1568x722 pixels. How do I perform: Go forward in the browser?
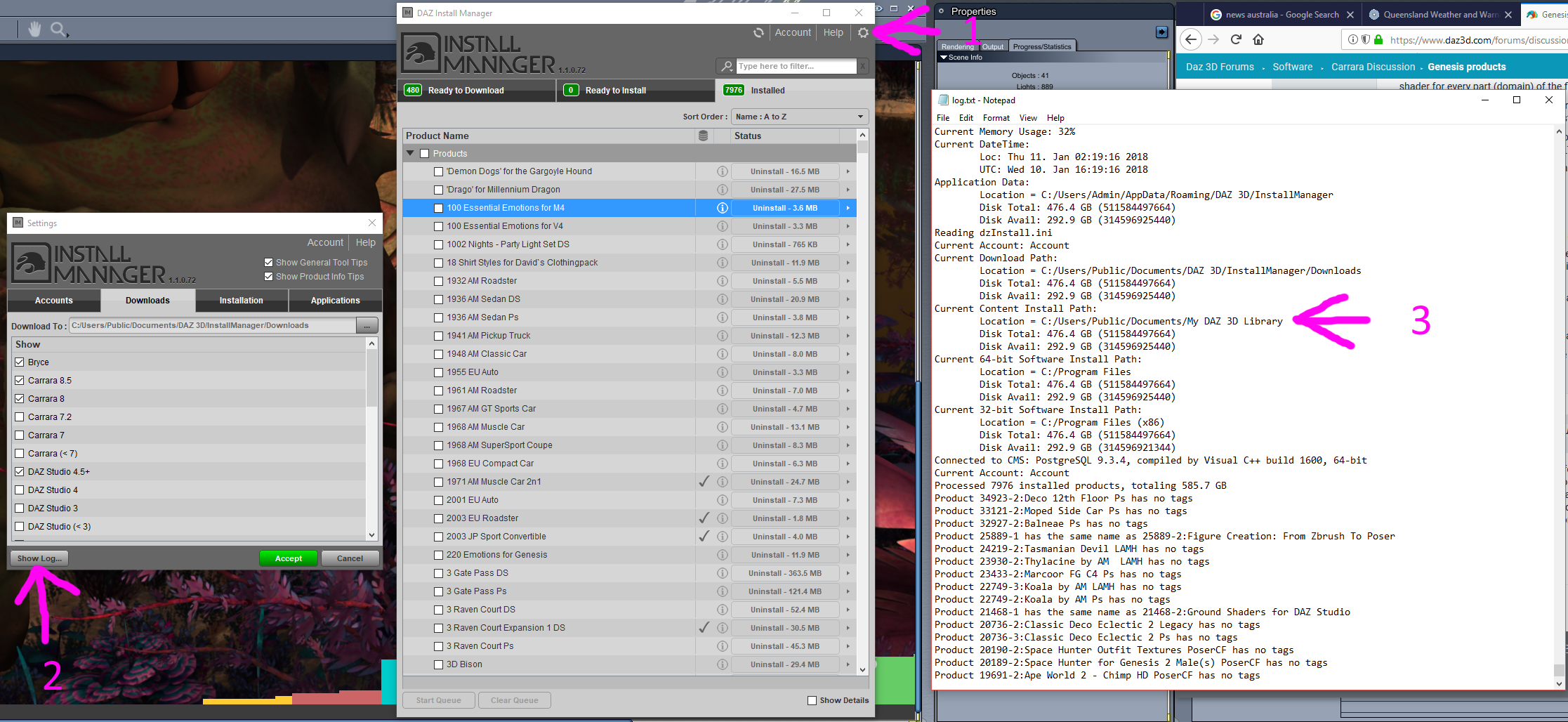(1213, 39)
